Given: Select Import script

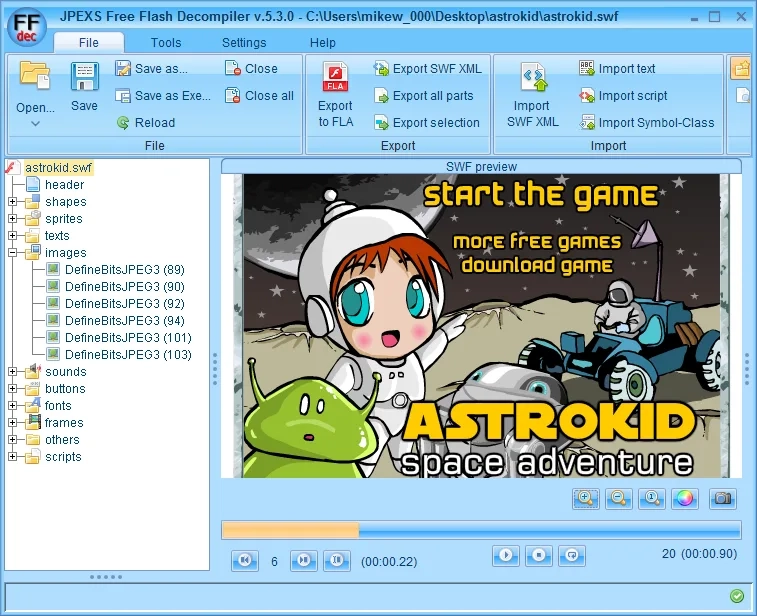Looking at the screenshot, I should [x=623, y=96].
